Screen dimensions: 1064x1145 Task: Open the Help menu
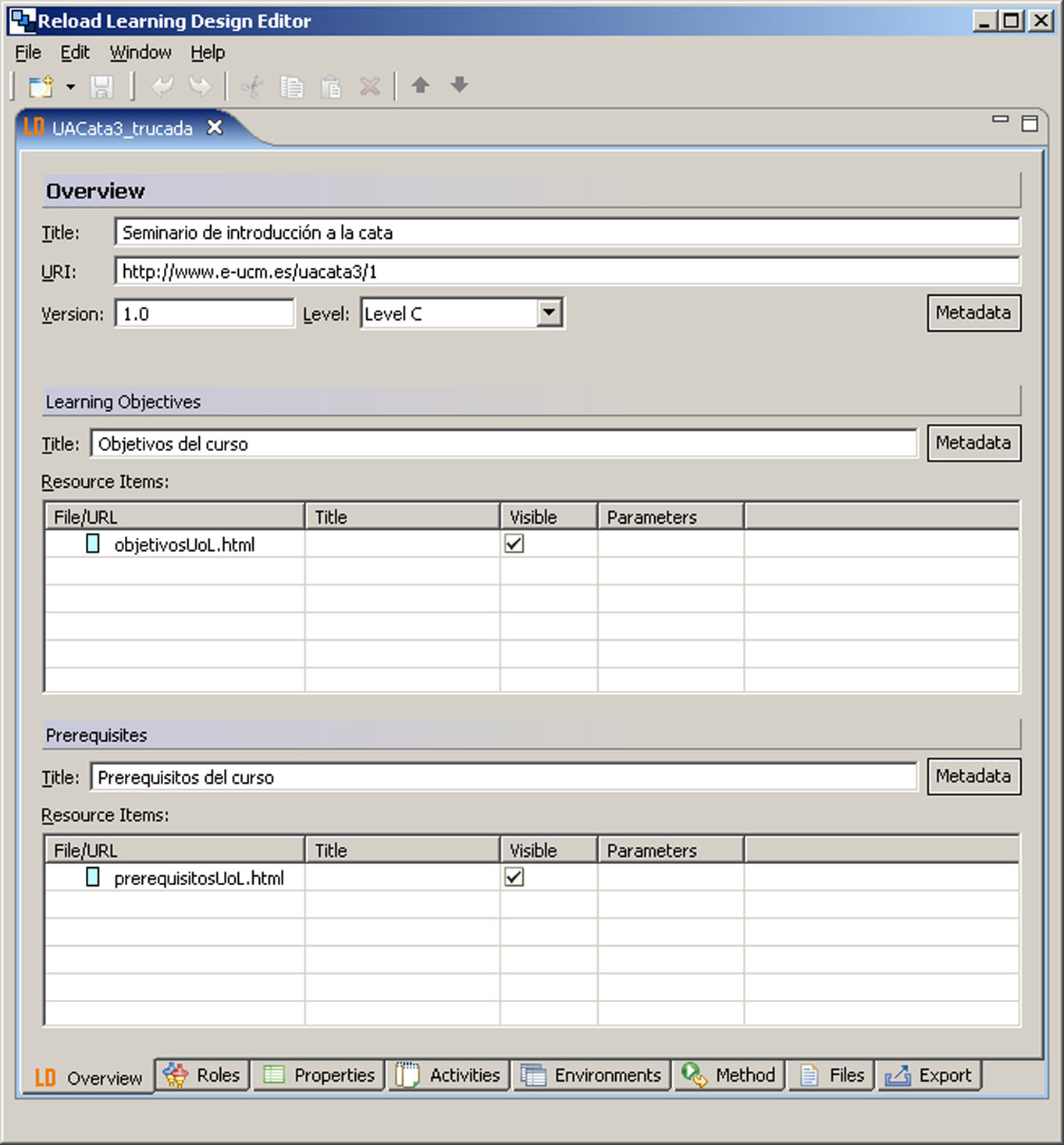[x=208, y=52]
